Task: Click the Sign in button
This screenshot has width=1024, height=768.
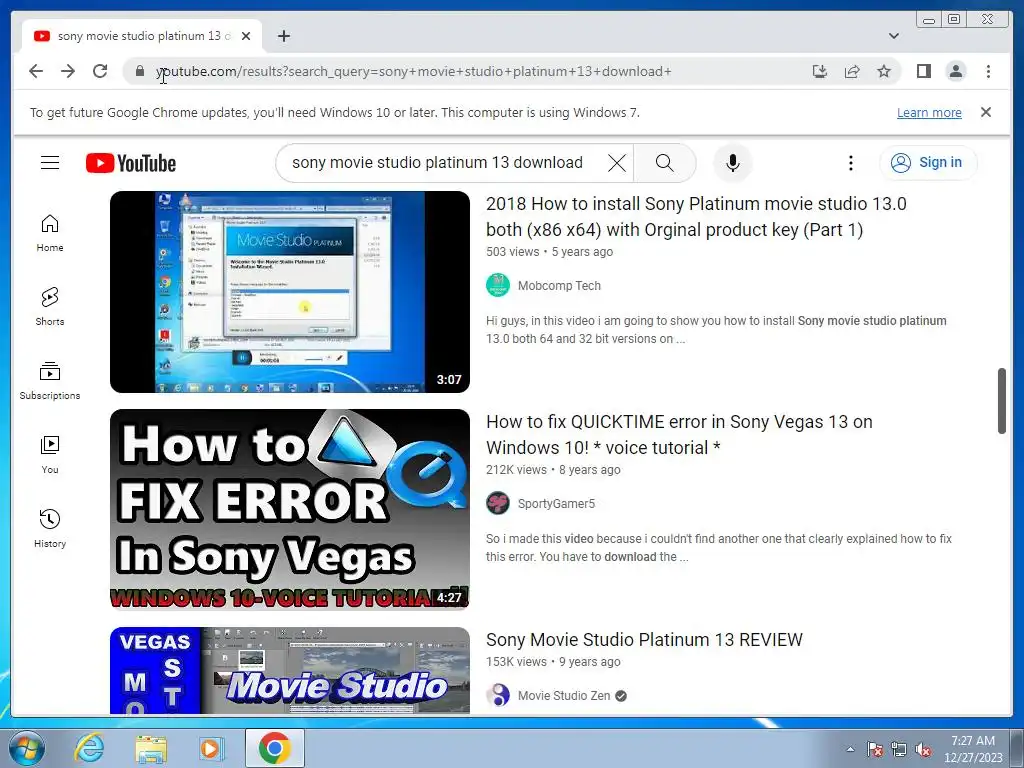Action: pos(928,163)
